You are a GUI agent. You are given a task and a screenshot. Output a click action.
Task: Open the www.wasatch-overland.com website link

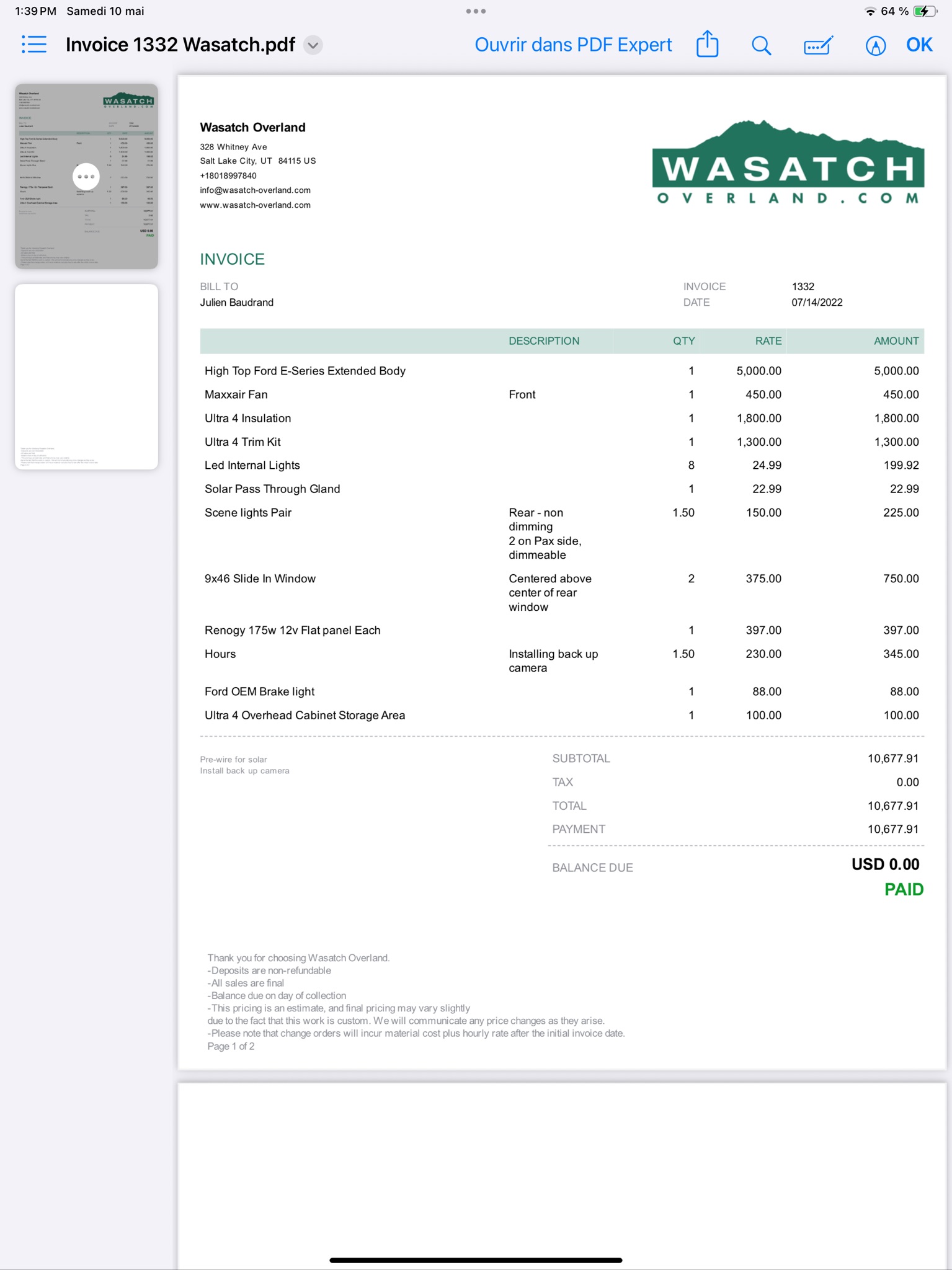pos(255,205)
